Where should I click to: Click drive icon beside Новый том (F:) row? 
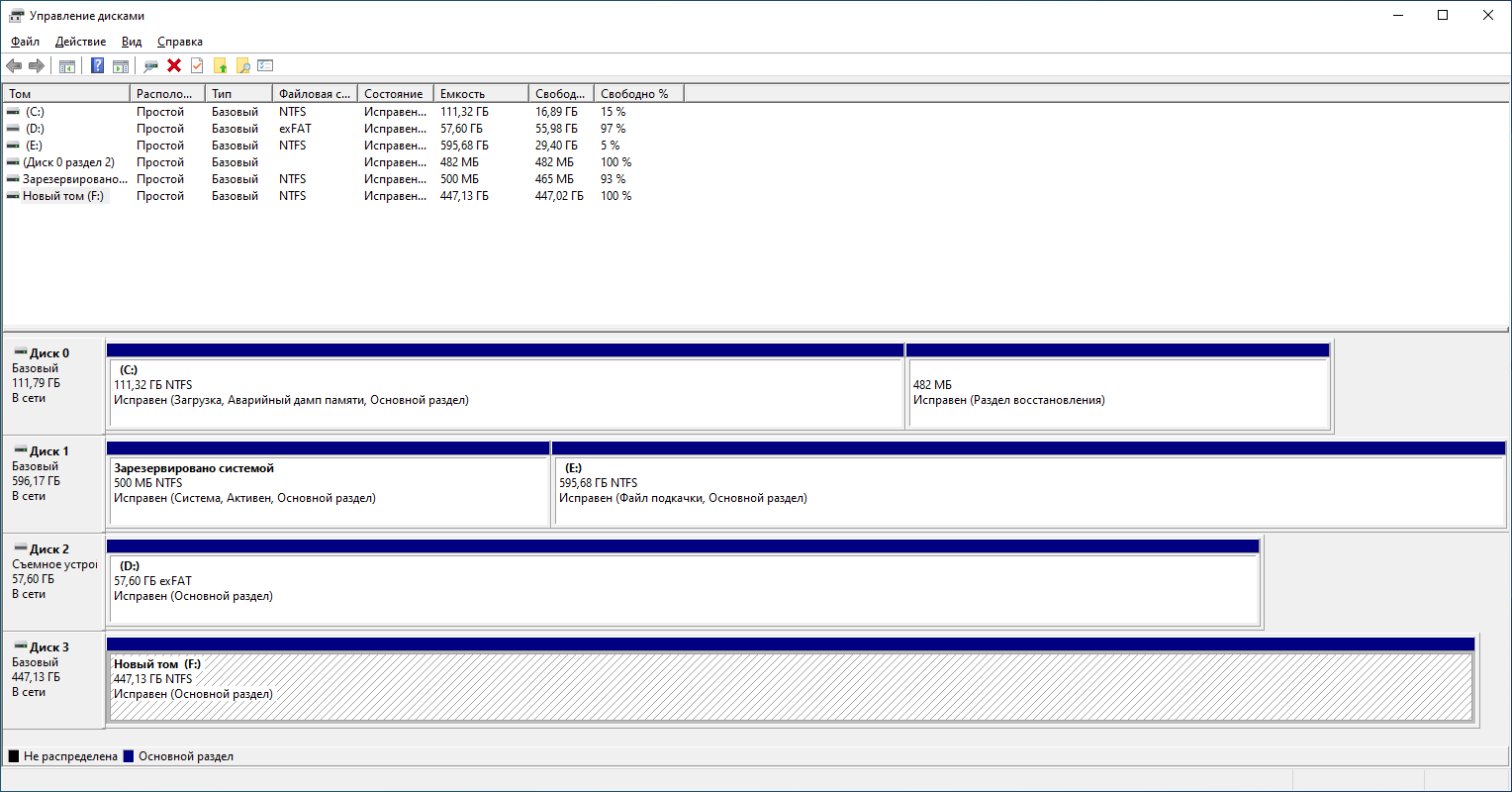point(13,196)
